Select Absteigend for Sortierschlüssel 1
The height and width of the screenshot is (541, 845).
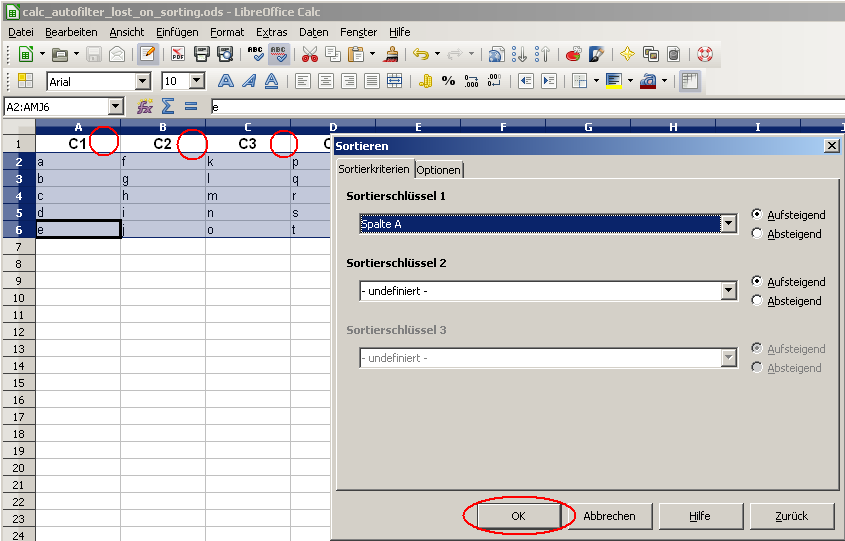pos(757,233)
